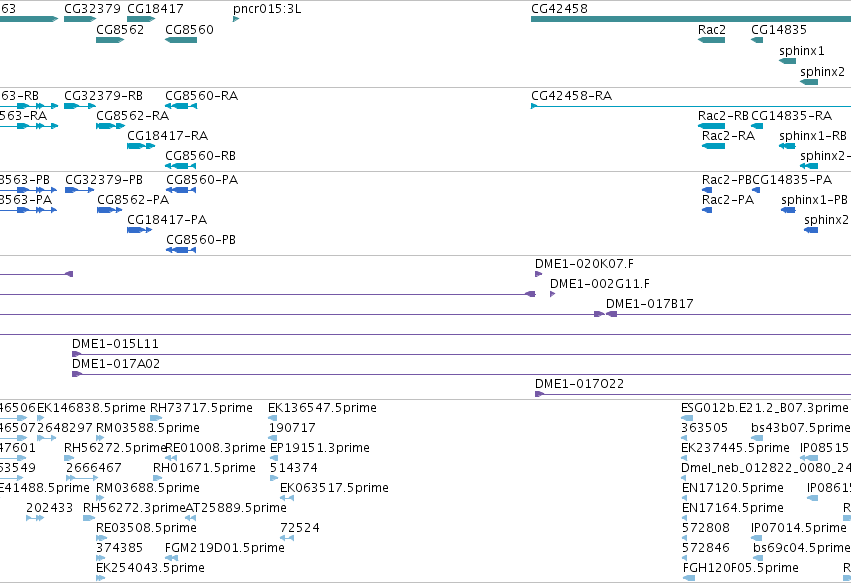Select the AT25889.5prime EST label
This screenshot has width=851, height=583.
coord(236,508)
